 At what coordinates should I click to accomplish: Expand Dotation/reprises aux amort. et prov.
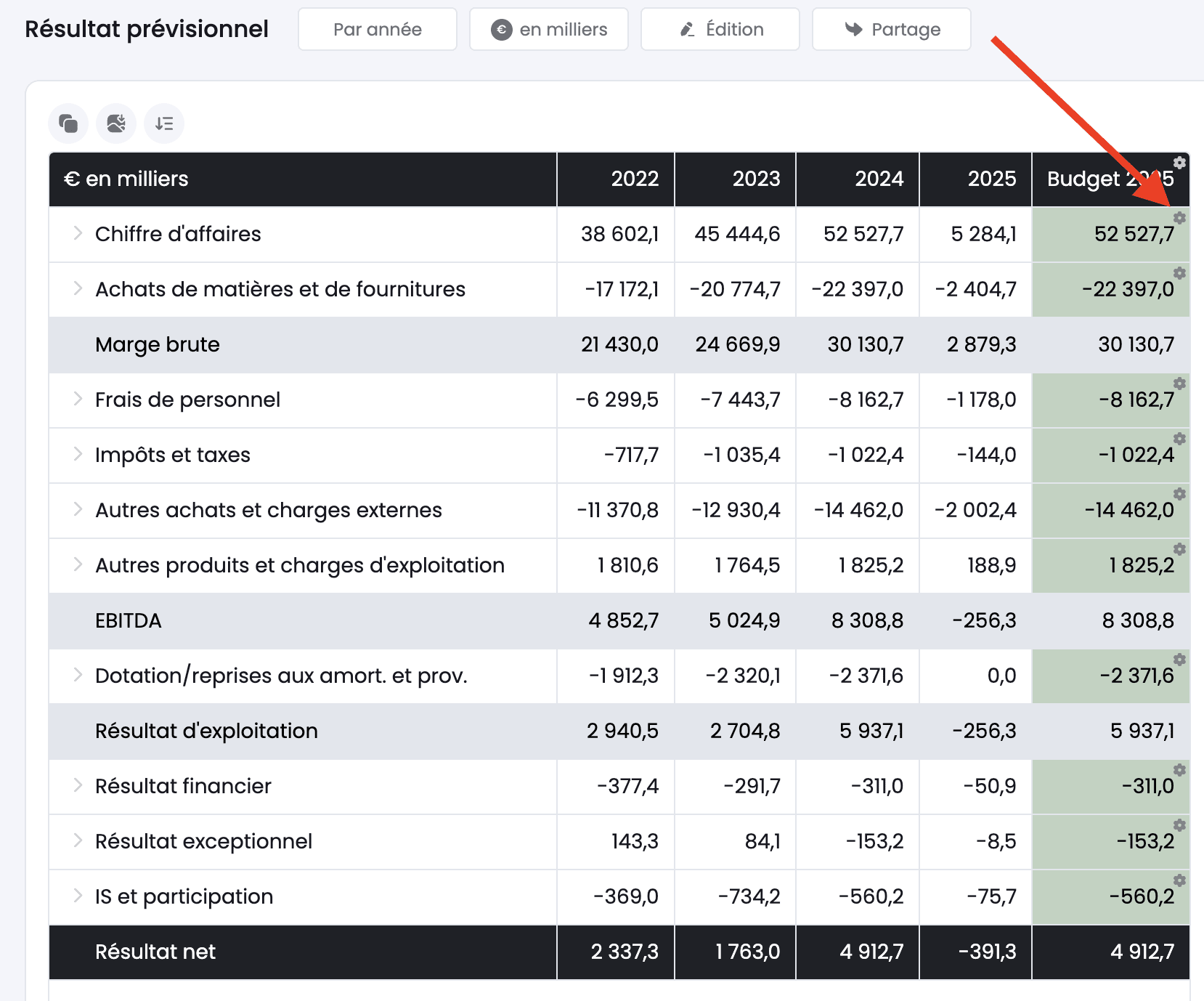(78, 675)
